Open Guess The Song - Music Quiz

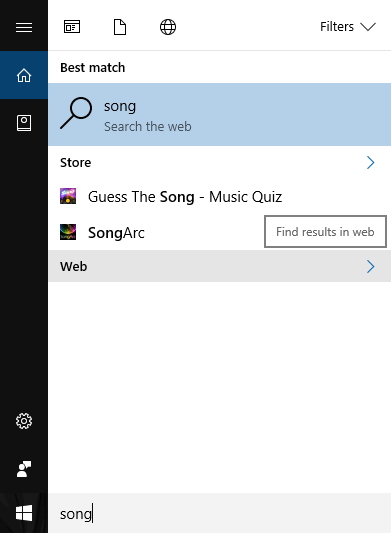click(x=220, y=196)
